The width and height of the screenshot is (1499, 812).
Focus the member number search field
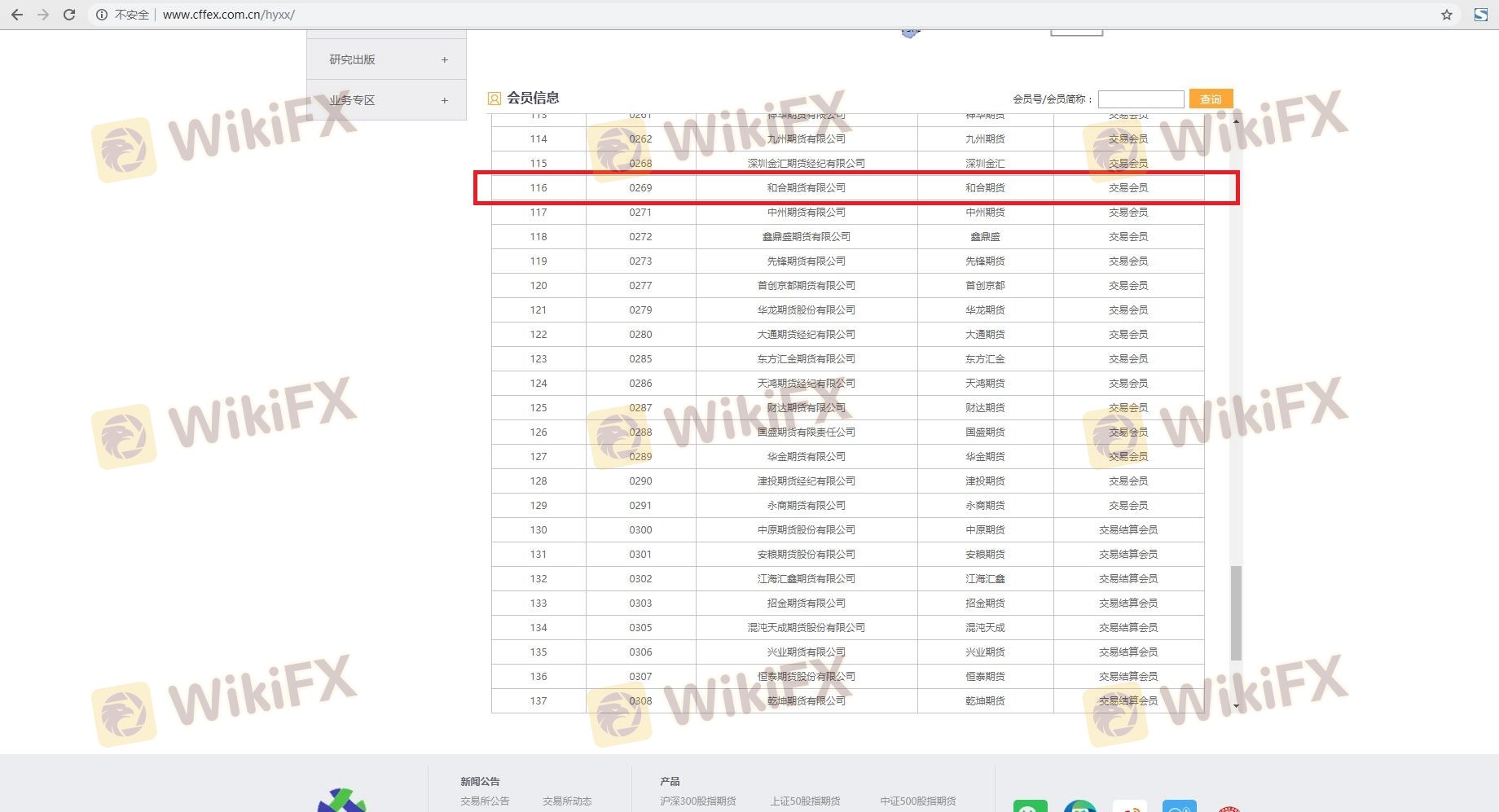coord(1141,99)
